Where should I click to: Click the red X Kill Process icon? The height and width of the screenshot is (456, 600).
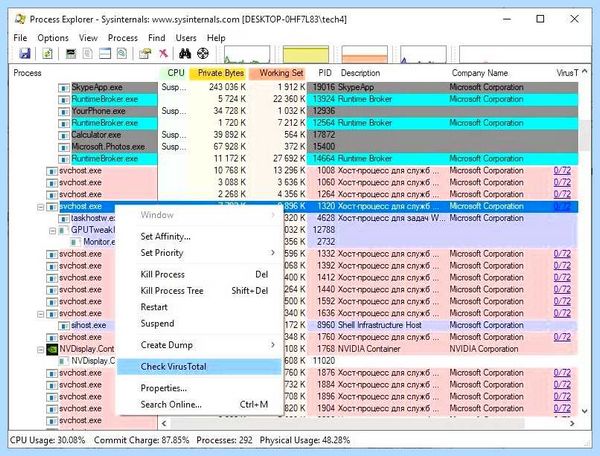pos(163,54)
